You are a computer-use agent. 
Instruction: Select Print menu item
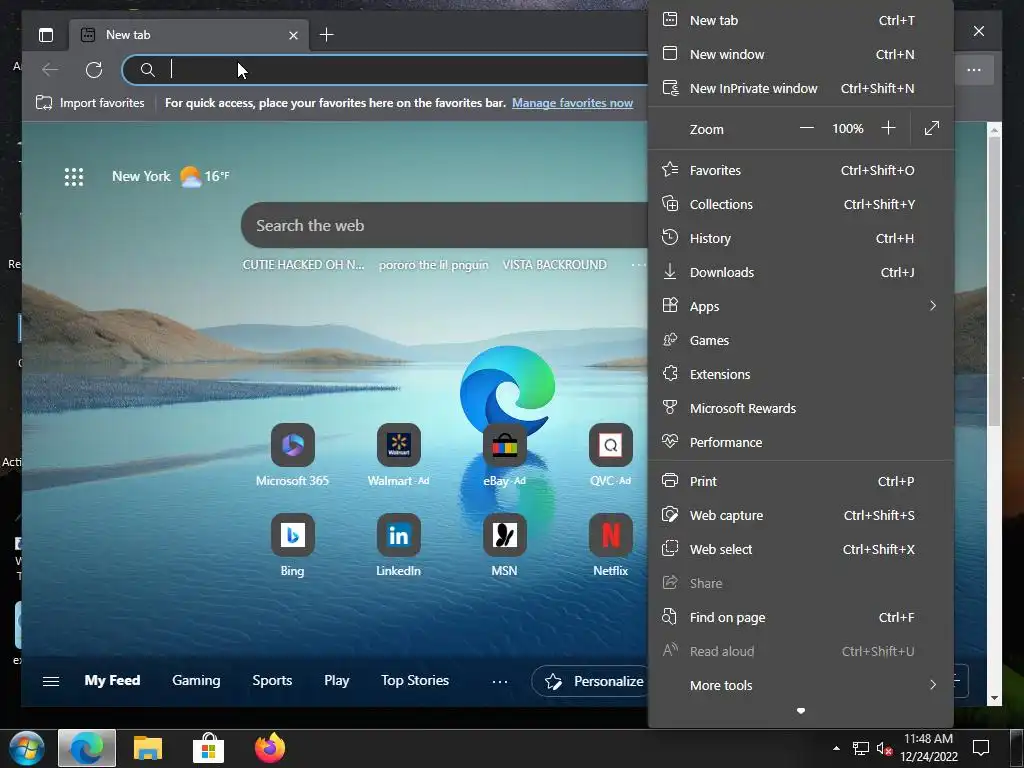pos(801,481)
